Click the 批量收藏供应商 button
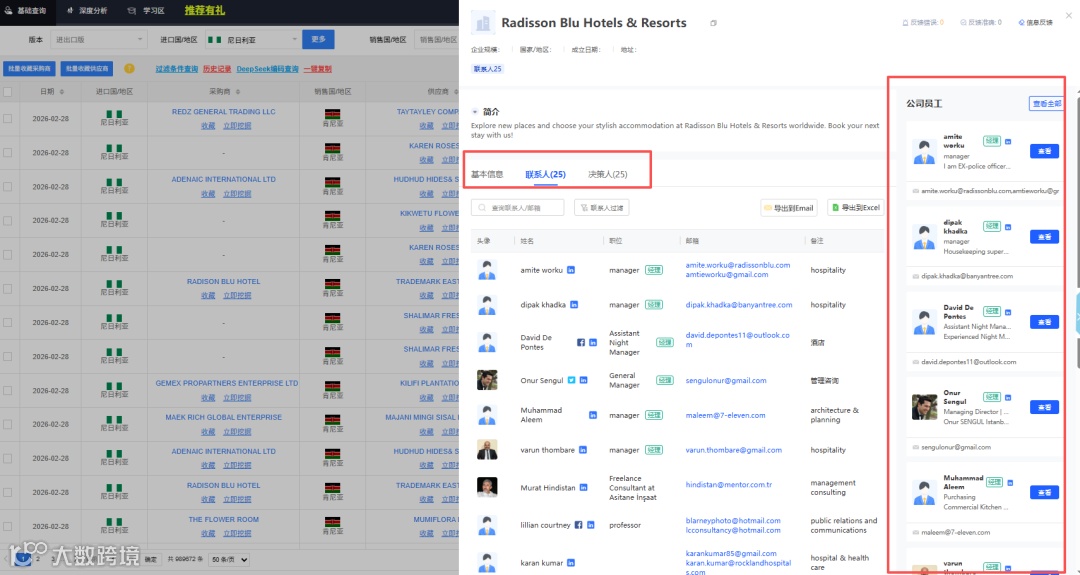The width and height of the screenshot is (1080, 575). click(x=87, y=69)
